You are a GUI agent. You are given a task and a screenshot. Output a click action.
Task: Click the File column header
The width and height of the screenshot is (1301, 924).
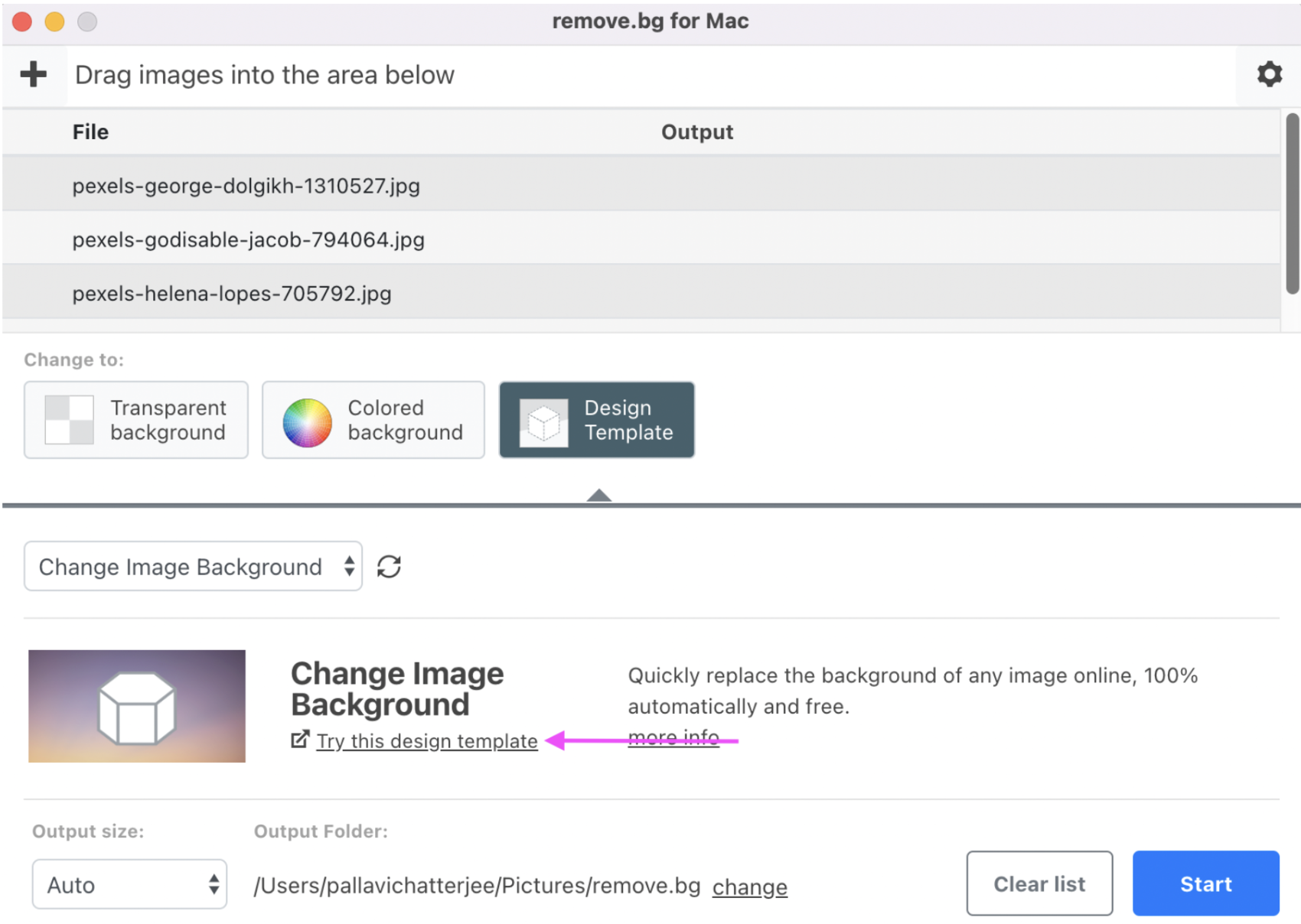click(x=90, y=132)
